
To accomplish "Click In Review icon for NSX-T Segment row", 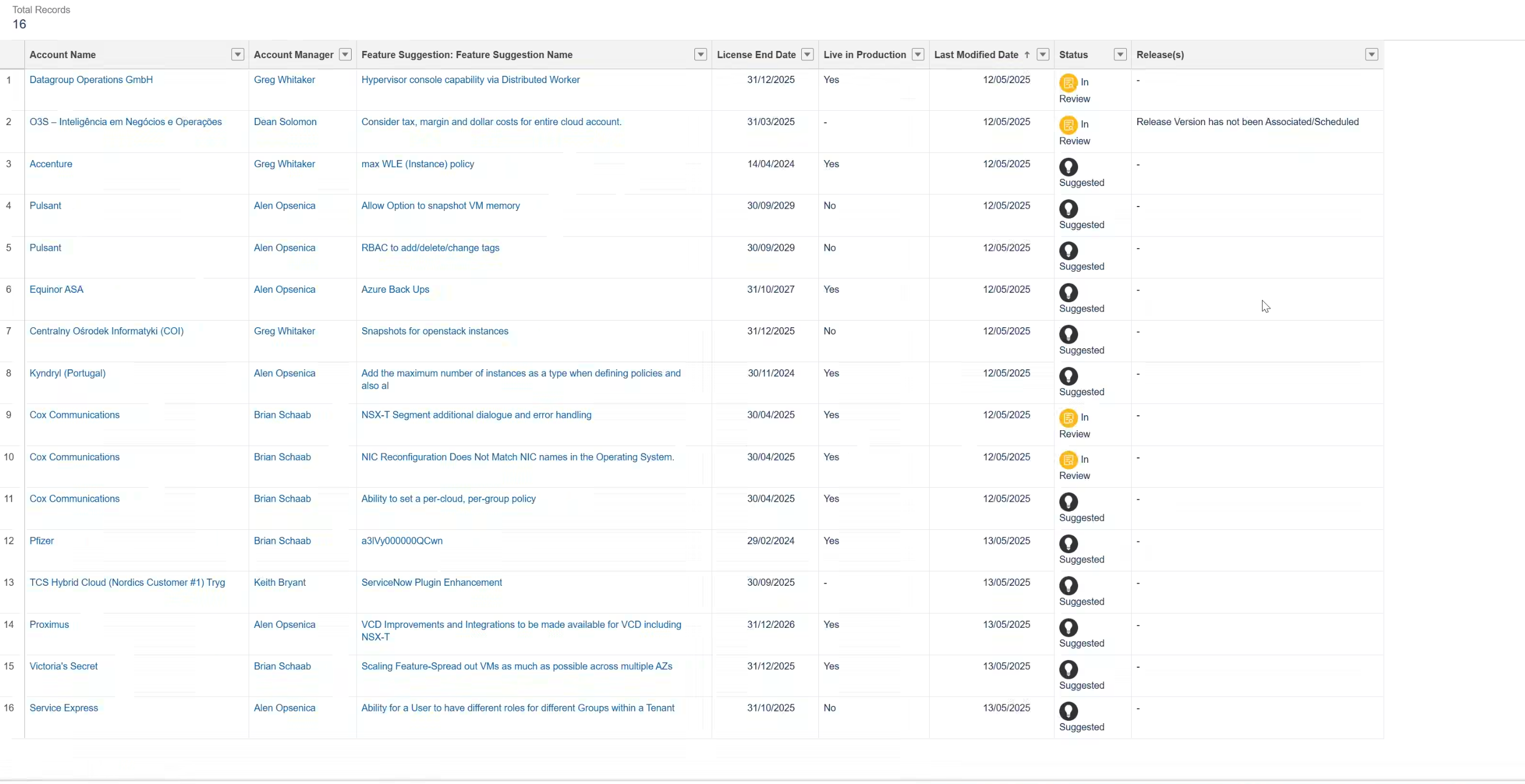I will point(1068,417).
